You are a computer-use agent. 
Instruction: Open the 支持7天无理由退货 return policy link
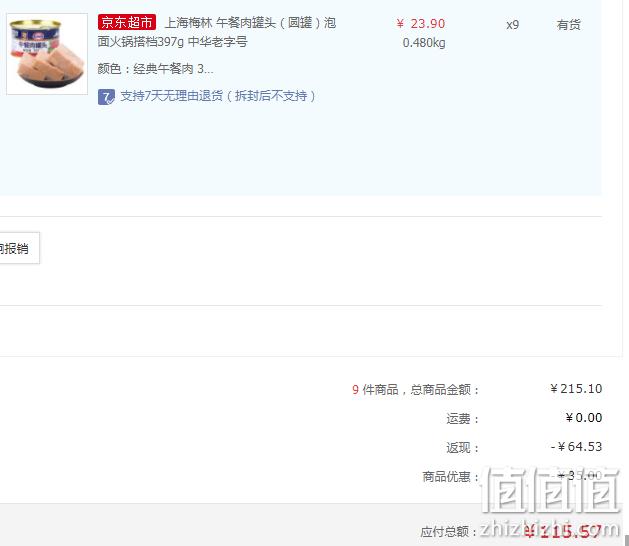218,96
